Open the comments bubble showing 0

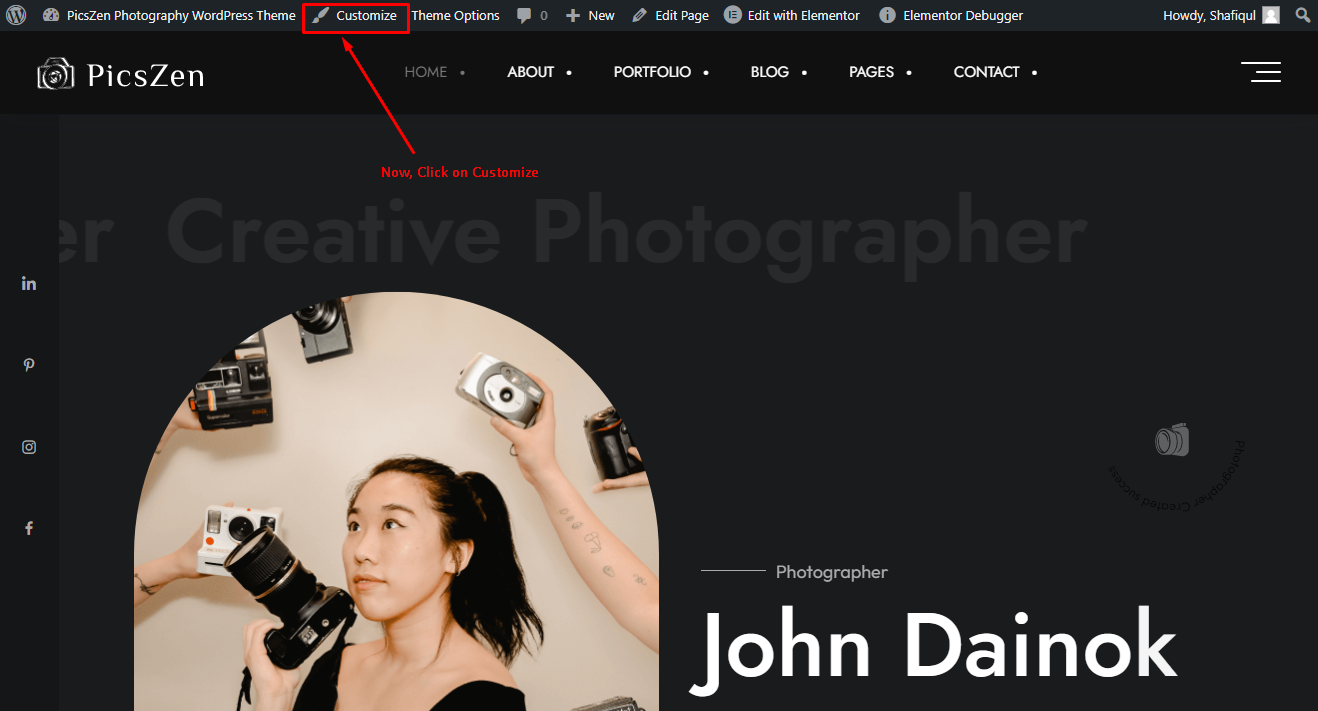point(532,15)
